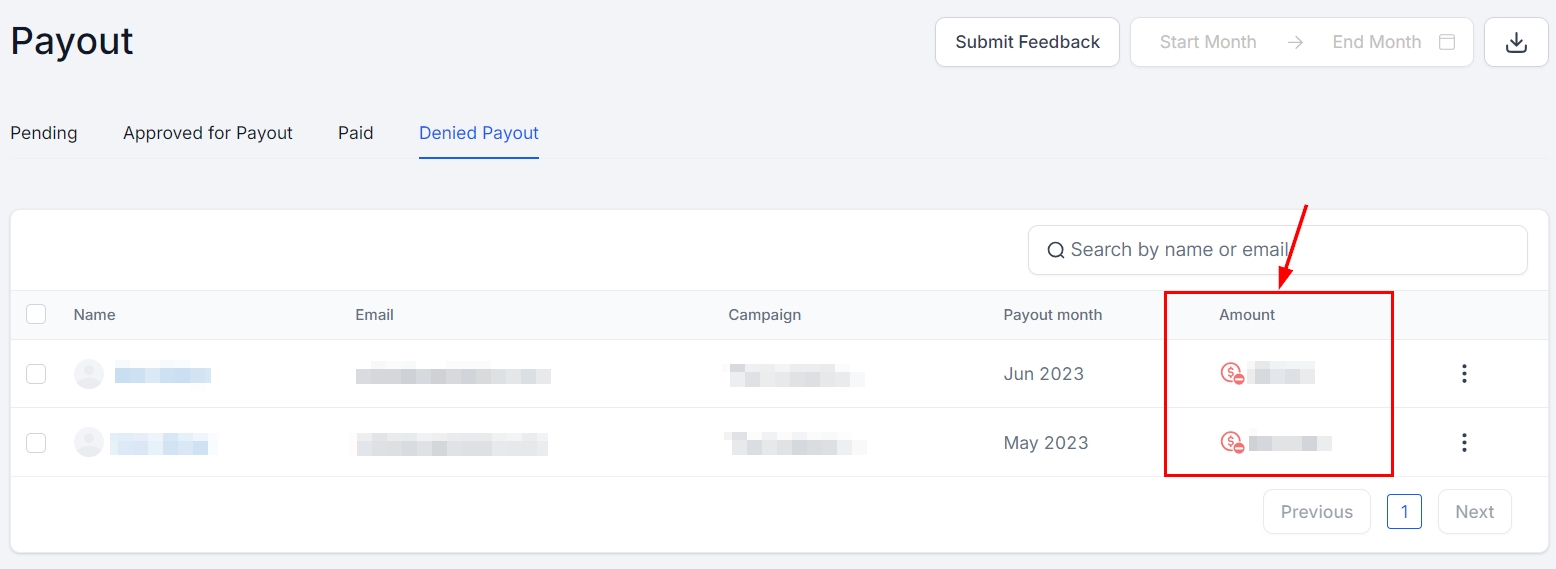Open three-dot menu for Jun 2023 row

pyautogui.click(x=1464, y=374)
